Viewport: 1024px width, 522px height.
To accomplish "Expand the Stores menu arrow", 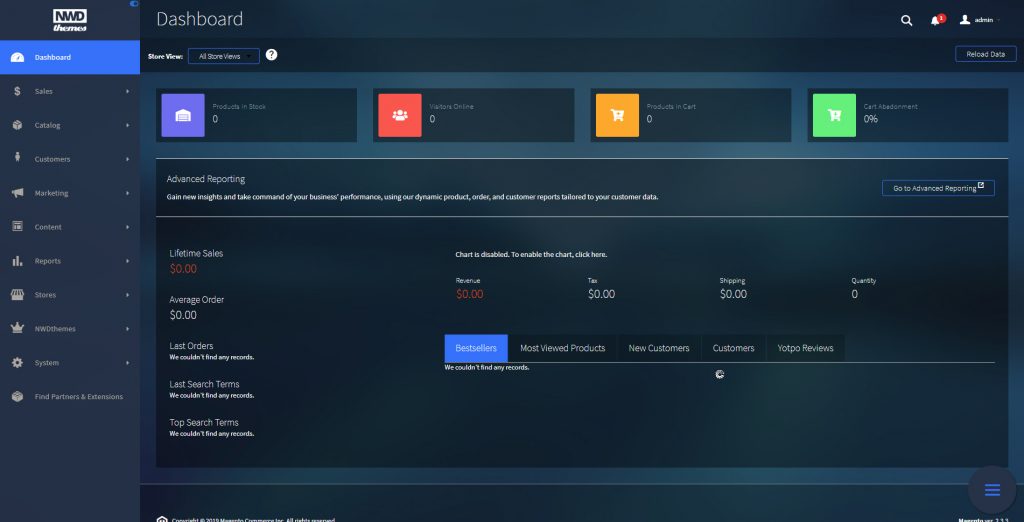I will pyautogui.click(x=127, y=295).
